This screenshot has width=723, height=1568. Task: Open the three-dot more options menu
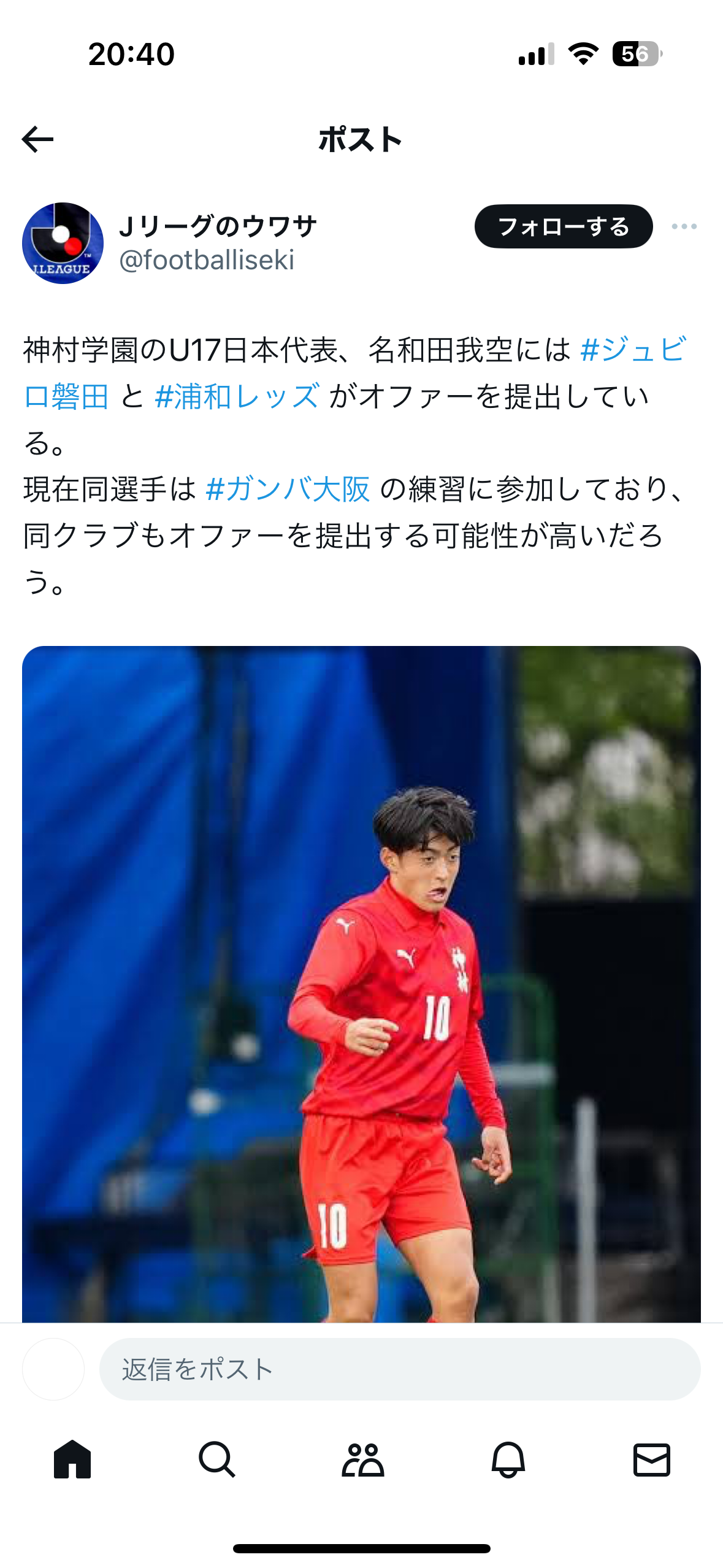point(684,226)
